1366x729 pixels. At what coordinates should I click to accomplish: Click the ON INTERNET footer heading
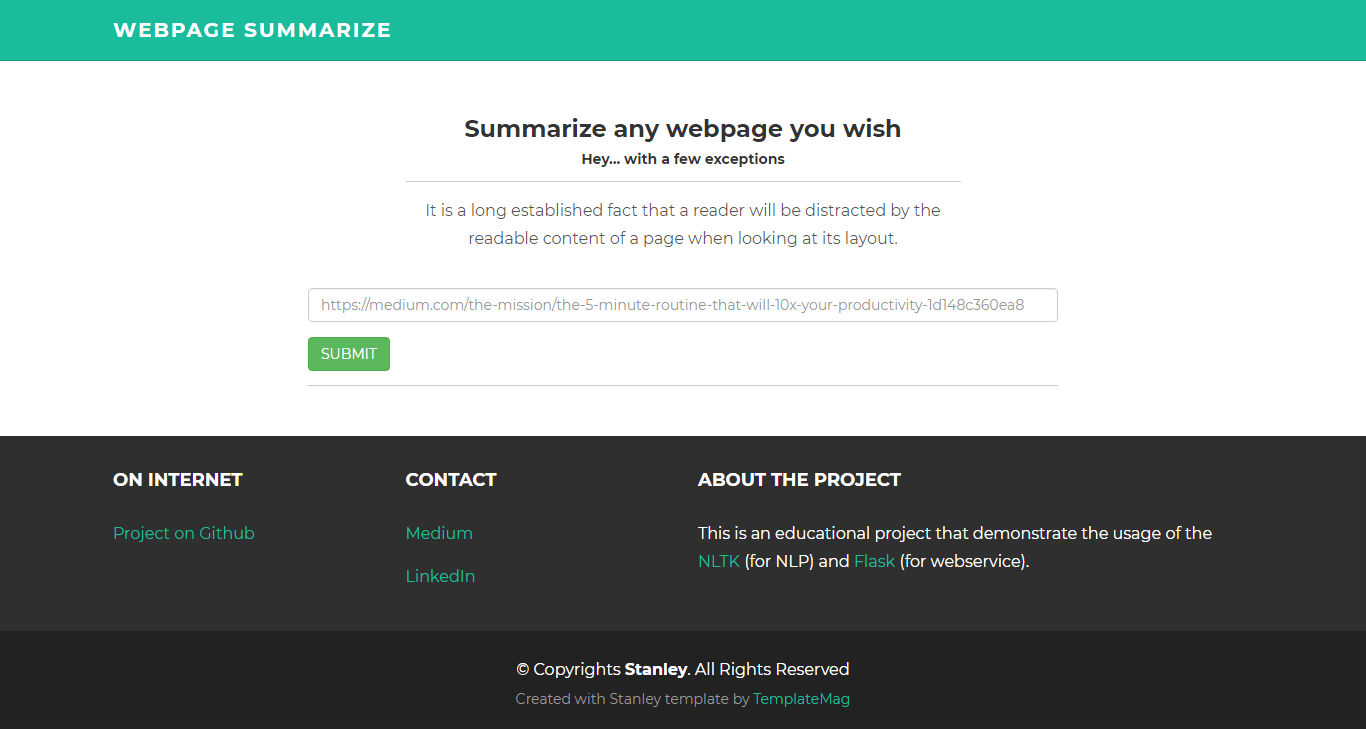(x=178, y=480)
